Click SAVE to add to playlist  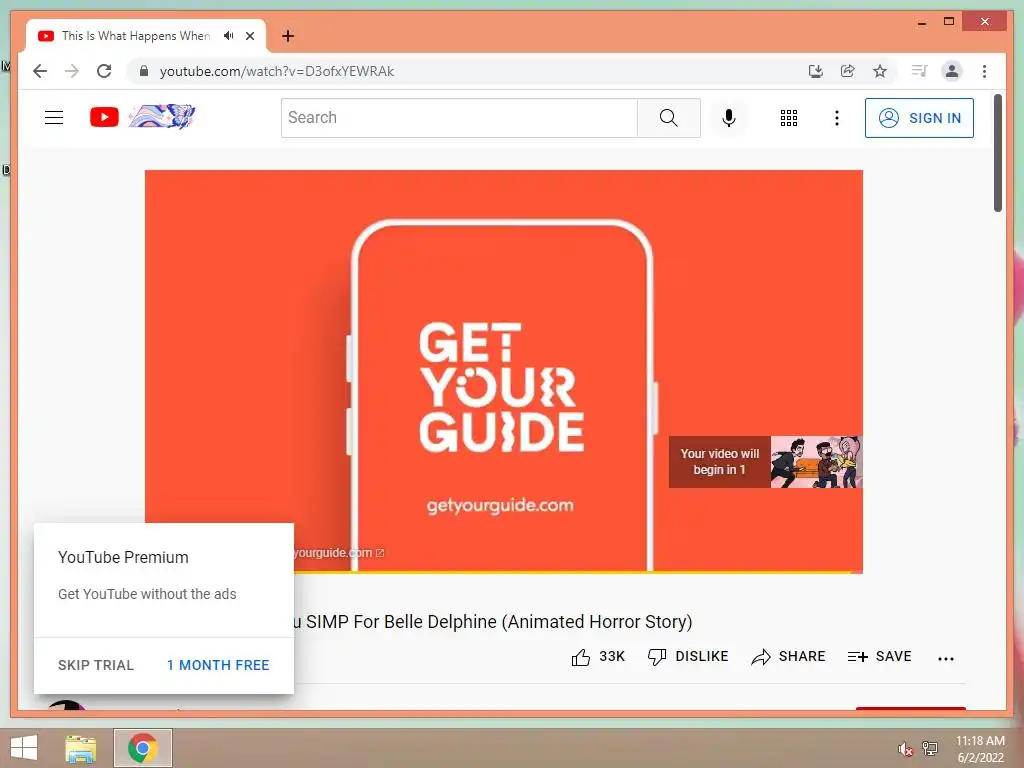tap(879, 657)
